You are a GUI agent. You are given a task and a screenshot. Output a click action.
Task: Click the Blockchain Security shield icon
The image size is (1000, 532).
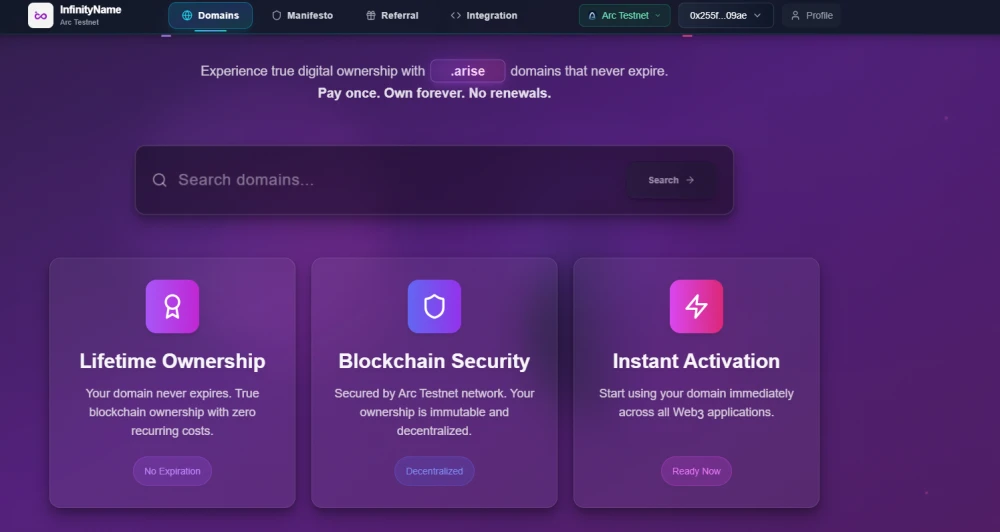[x=434, y=306]
